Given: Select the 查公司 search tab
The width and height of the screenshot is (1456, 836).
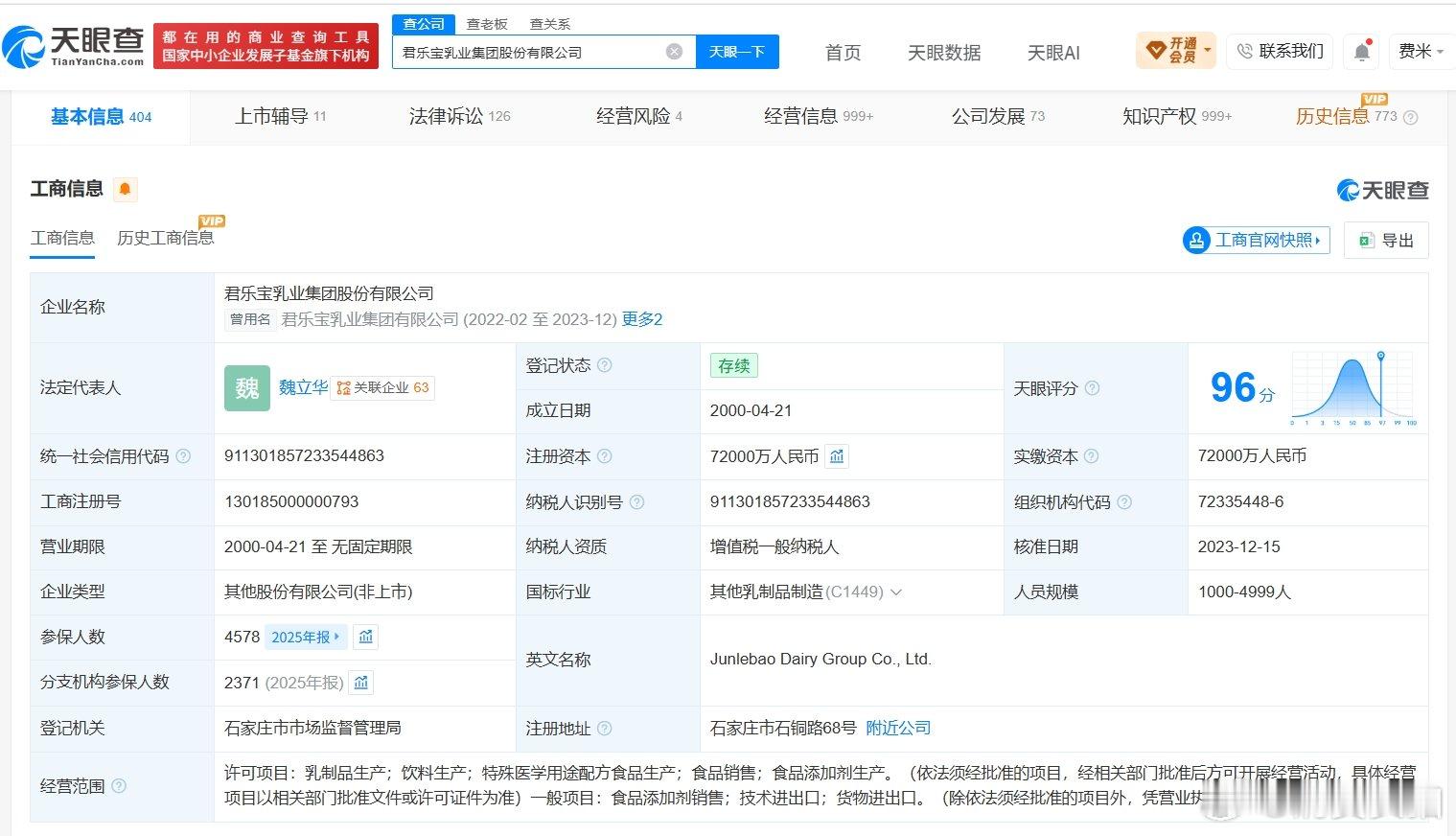Looking at the screenshot, I should [x=424, y=24].
